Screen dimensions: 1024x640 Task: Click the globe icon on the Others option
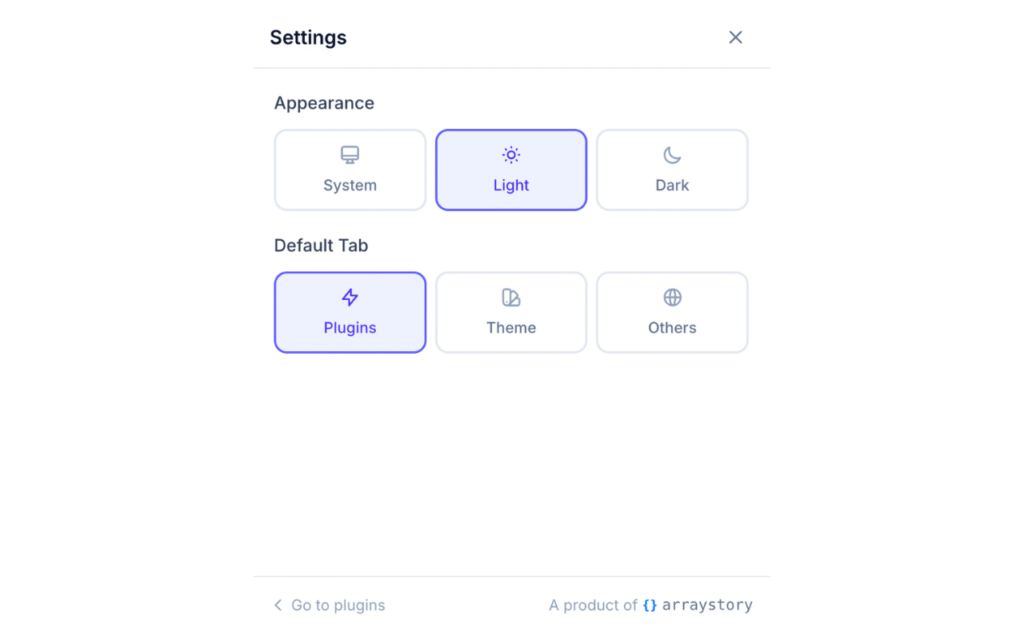[671, 297]
